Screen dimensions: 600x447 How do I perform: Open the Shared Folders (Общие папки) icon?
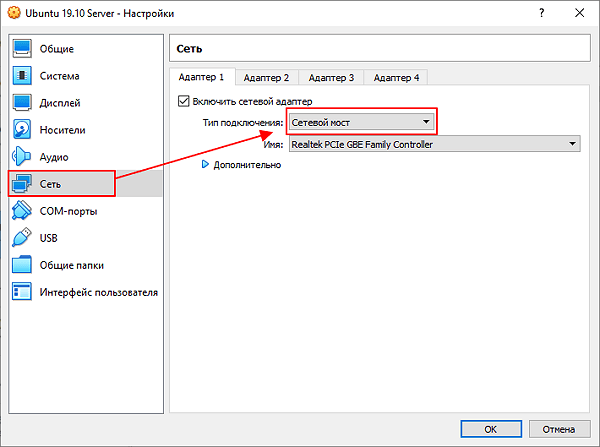[23, 265]
